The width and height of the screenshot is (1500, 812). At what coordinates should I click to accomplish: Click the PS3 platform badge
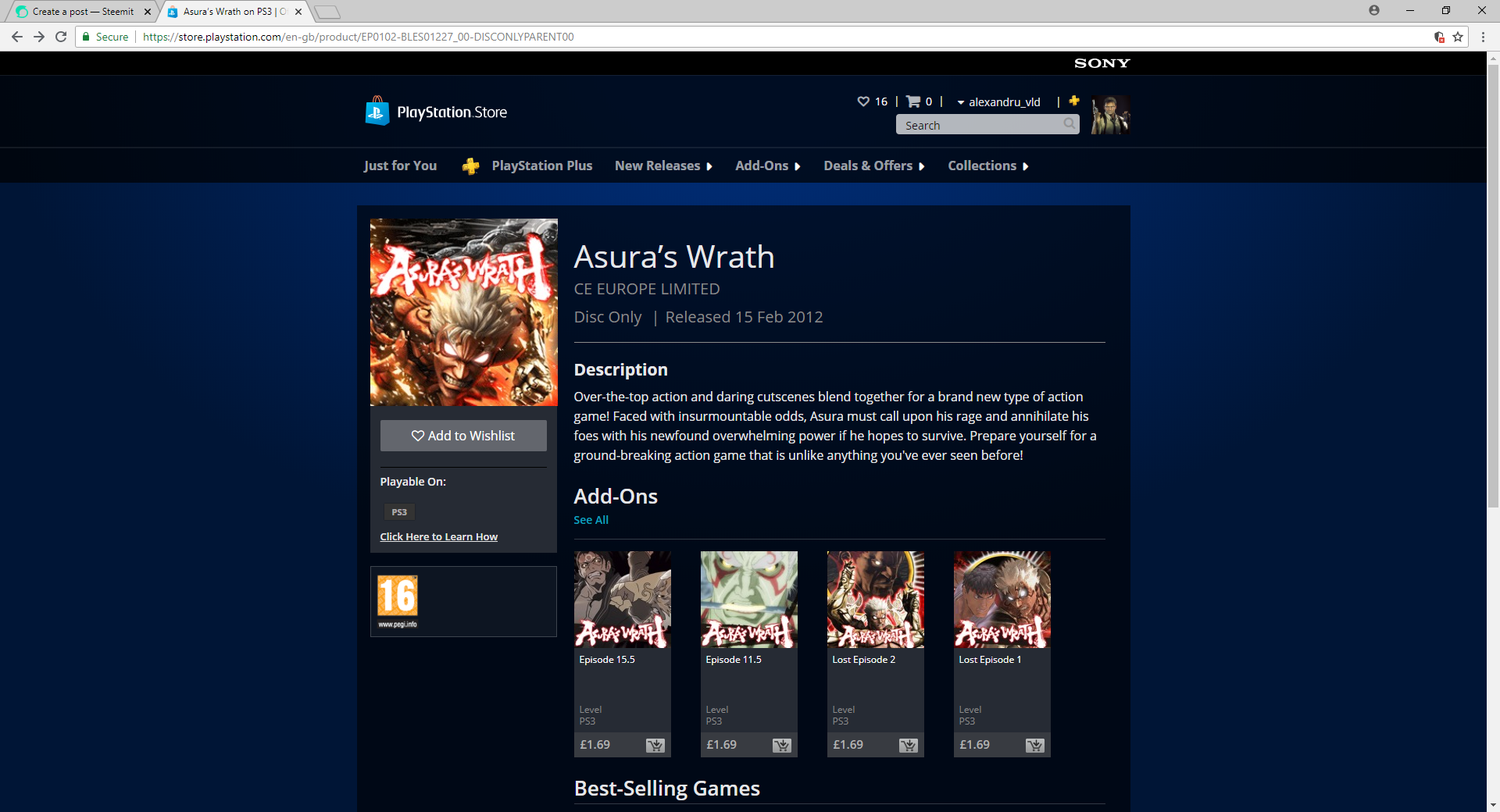(399, 512)
